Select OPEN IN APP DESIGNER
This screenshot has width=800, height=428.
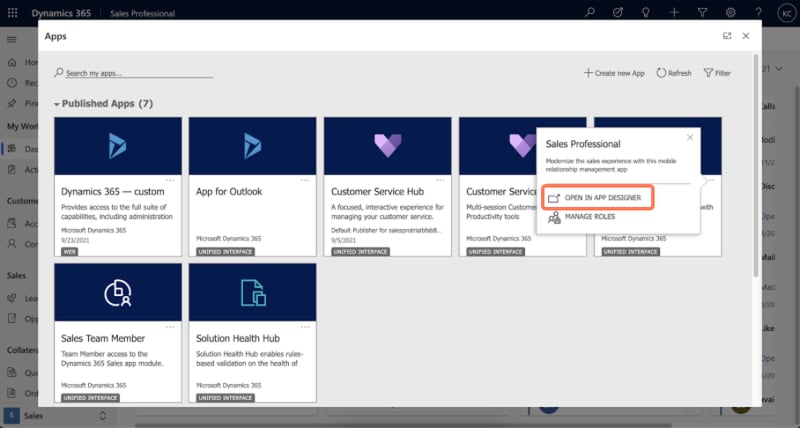tap(597, 197)
